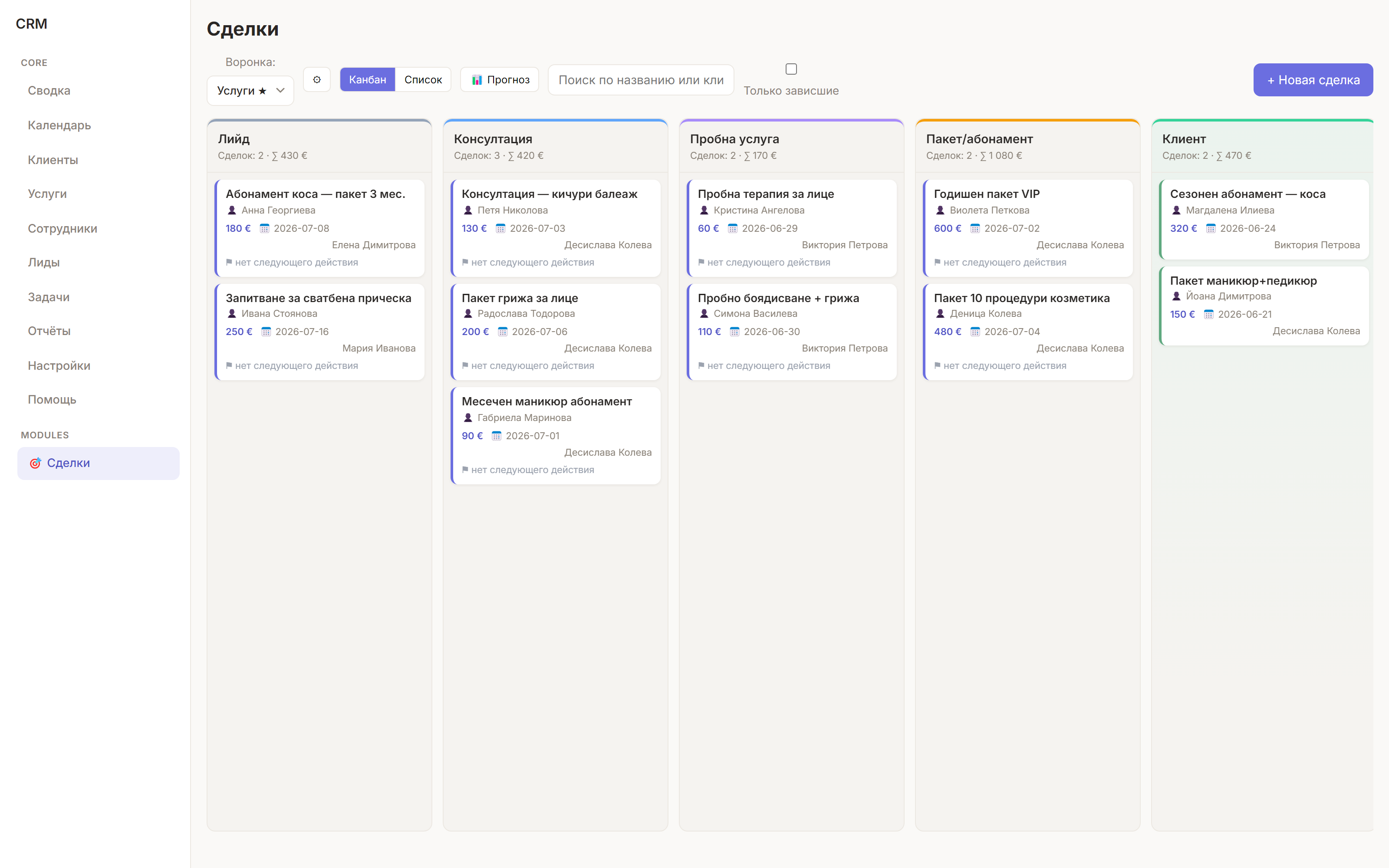Image resolution: width=1389 pixels, height=868 pixels.
Task: Open deal Запитване за сватбена прическа
Action: click(x=320, y=332)
